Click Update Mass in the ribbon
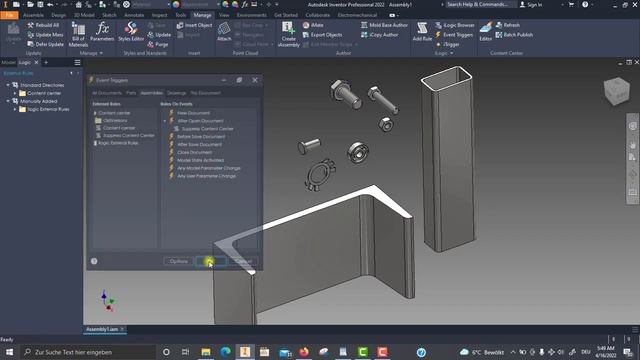Screen dimensions: 640x360 tap(45, 35)
